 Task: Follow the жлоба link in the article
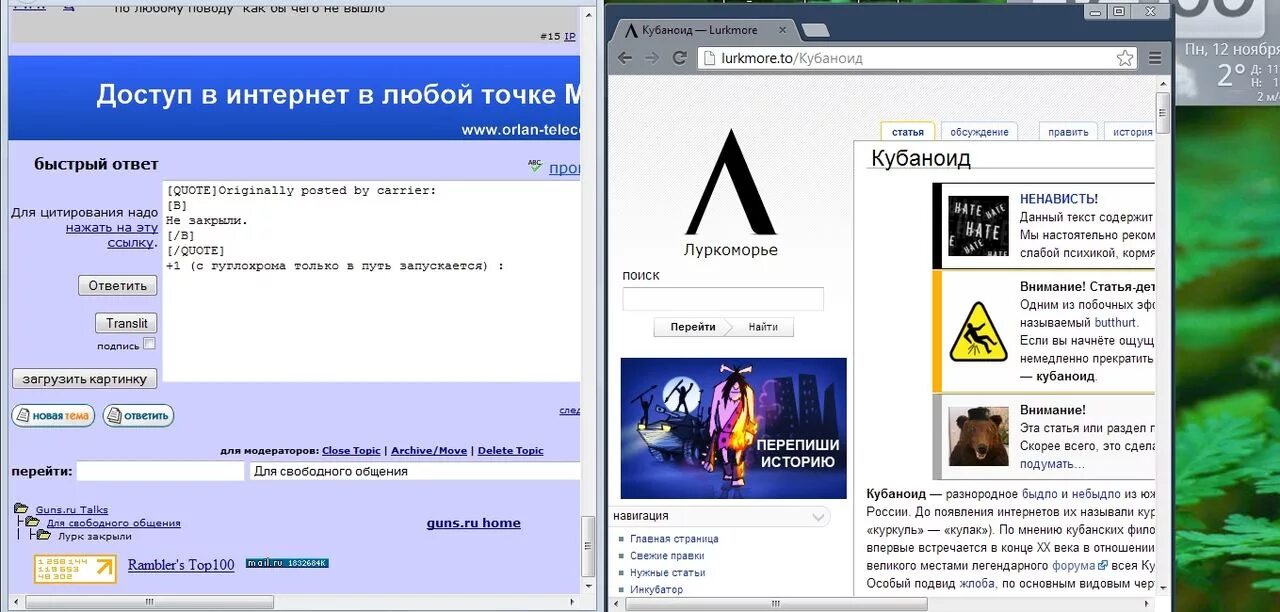(x=977, y=582)
